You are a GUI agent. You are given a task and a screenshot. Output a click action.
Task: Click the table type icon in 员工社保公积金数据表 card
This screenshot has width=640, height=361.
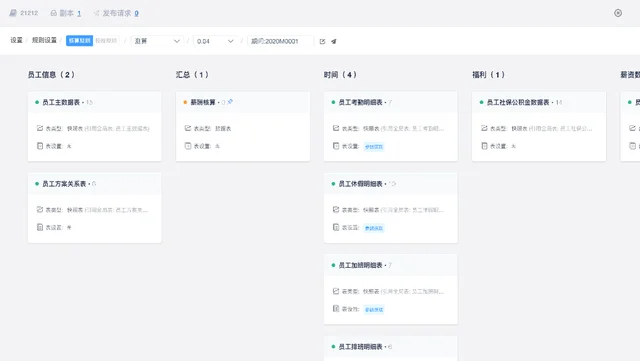coord(484,128)
